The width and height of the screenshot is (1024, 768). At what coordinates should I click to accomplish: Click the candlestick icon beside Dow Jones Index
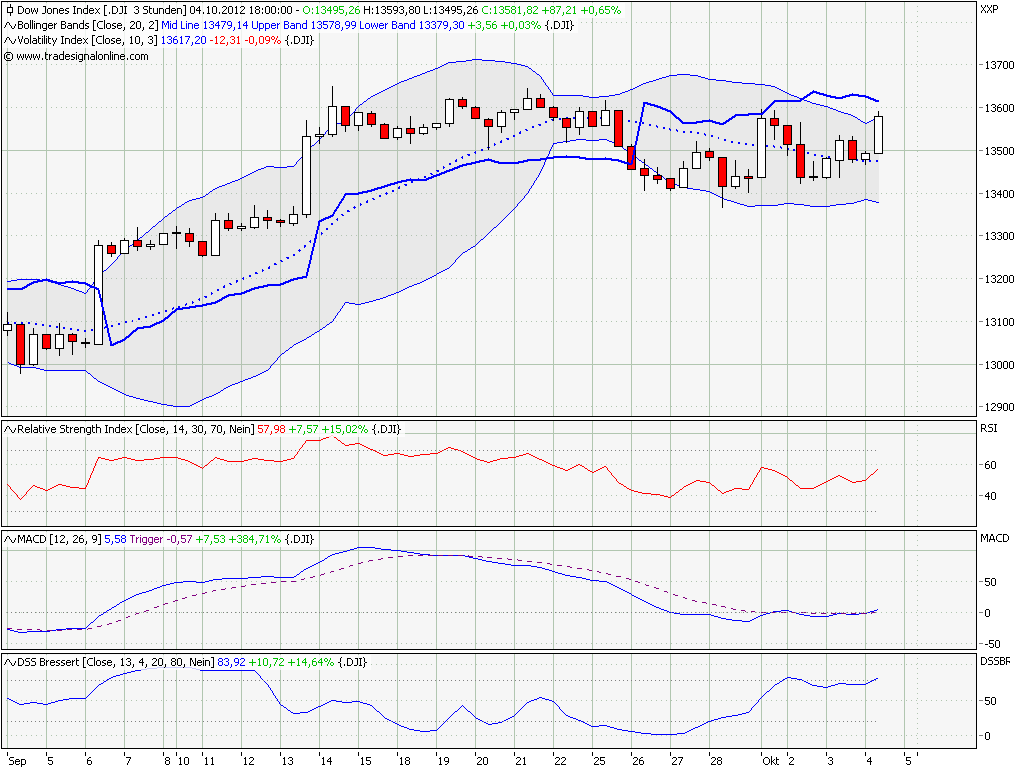(8, 8)
